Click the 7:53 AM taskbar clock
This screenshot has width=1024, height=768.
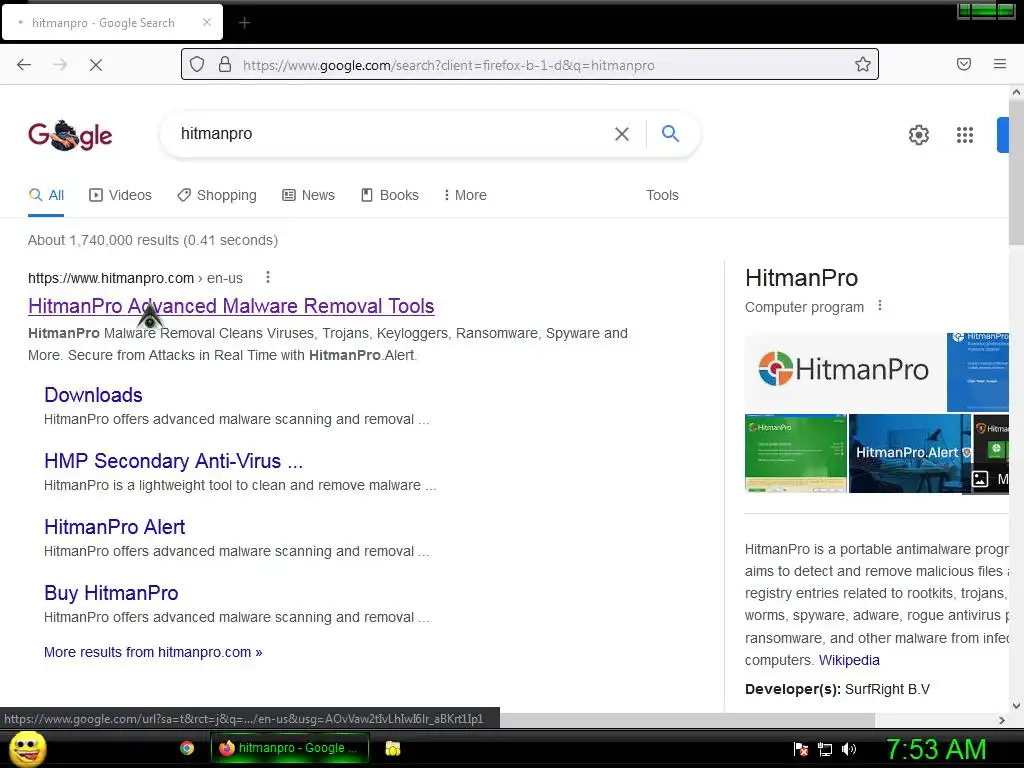point(935,749)
